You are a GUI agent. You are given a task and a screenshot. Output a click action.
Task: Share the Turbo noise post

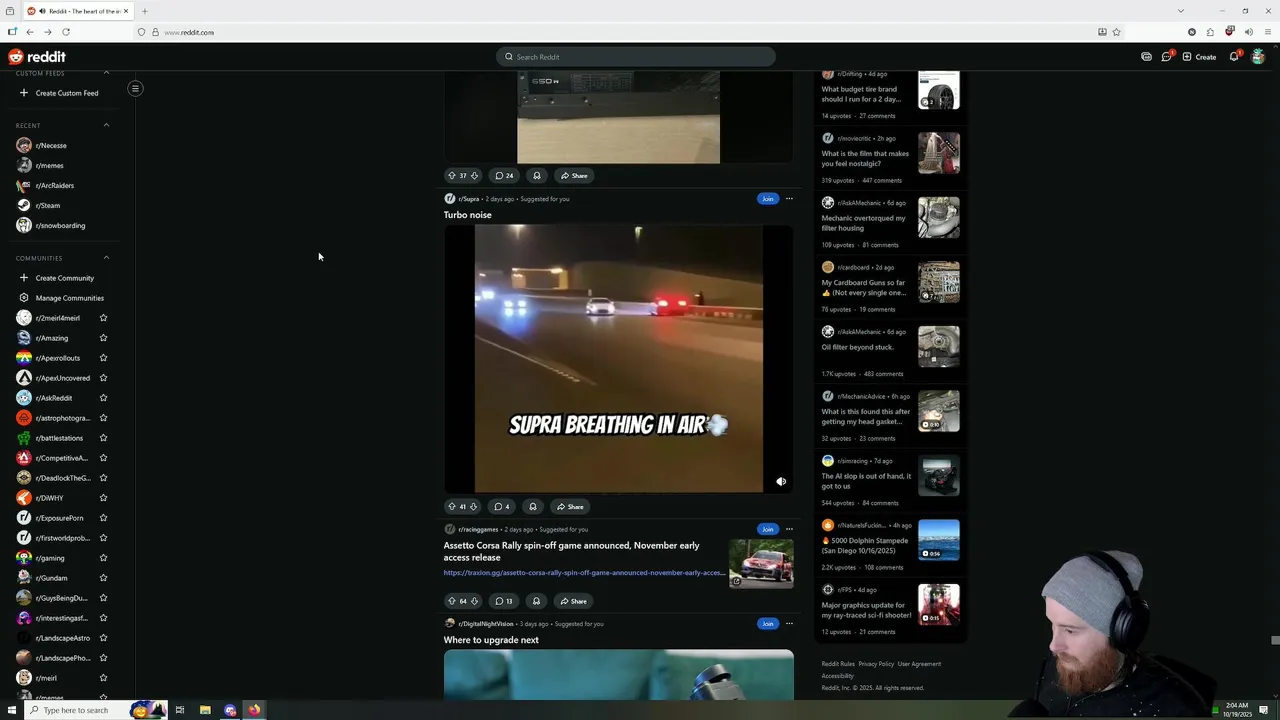(571, 506)
